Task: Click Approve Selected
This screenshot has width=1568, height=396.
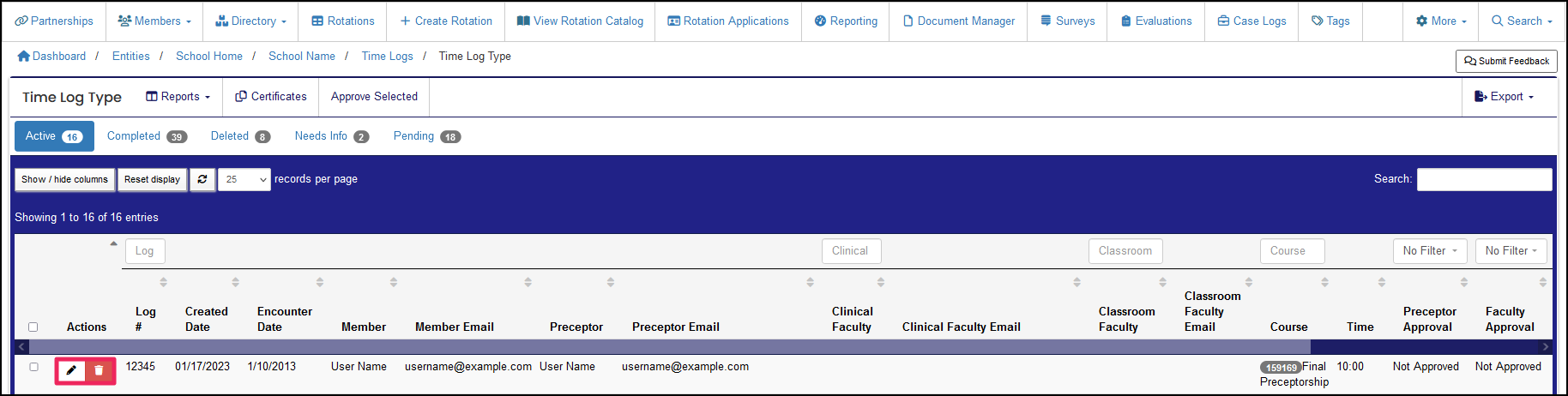Action: pos(374,97)
